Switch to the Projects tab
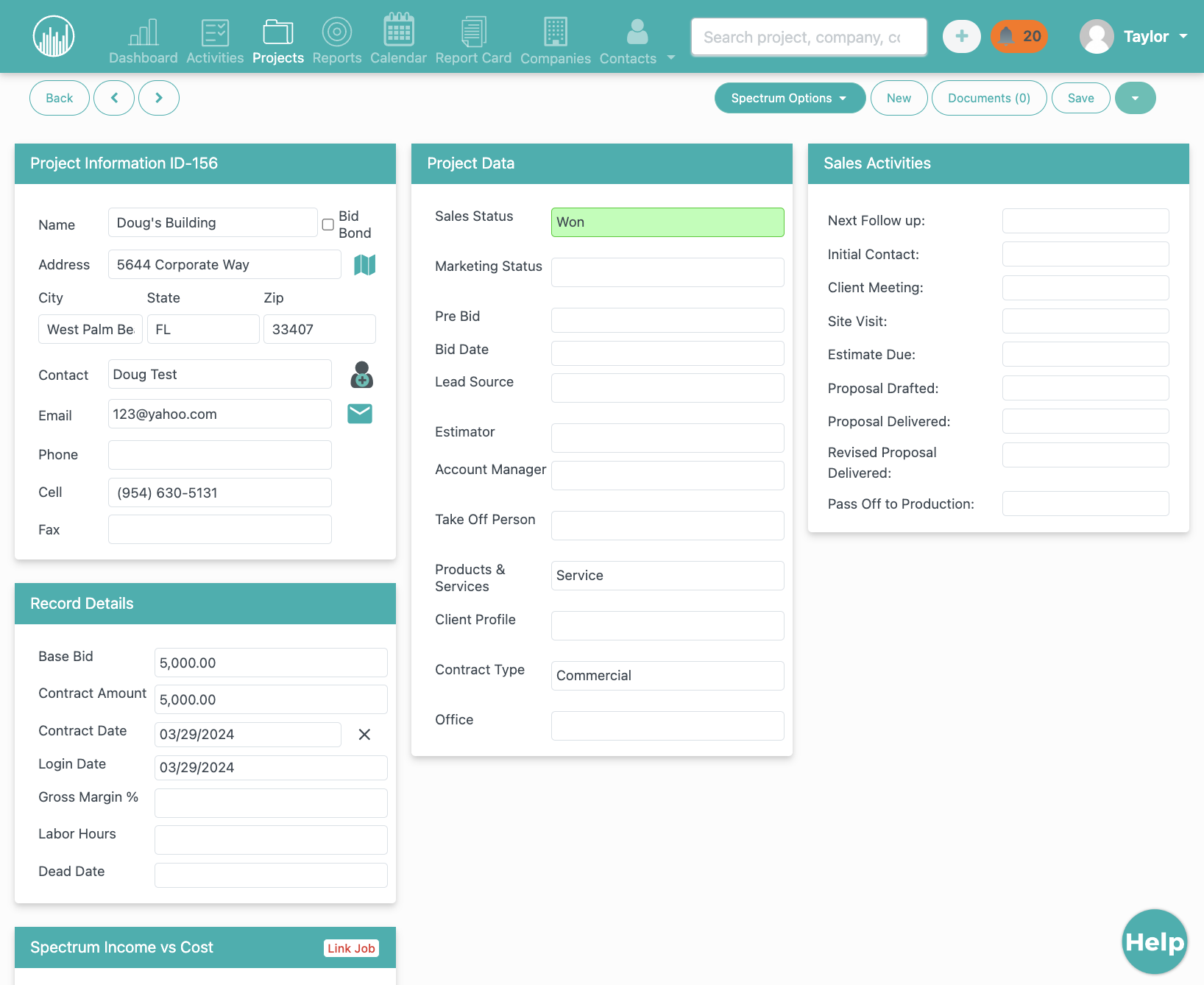This screenshot has width=1204, height=985. pos(278,42)
